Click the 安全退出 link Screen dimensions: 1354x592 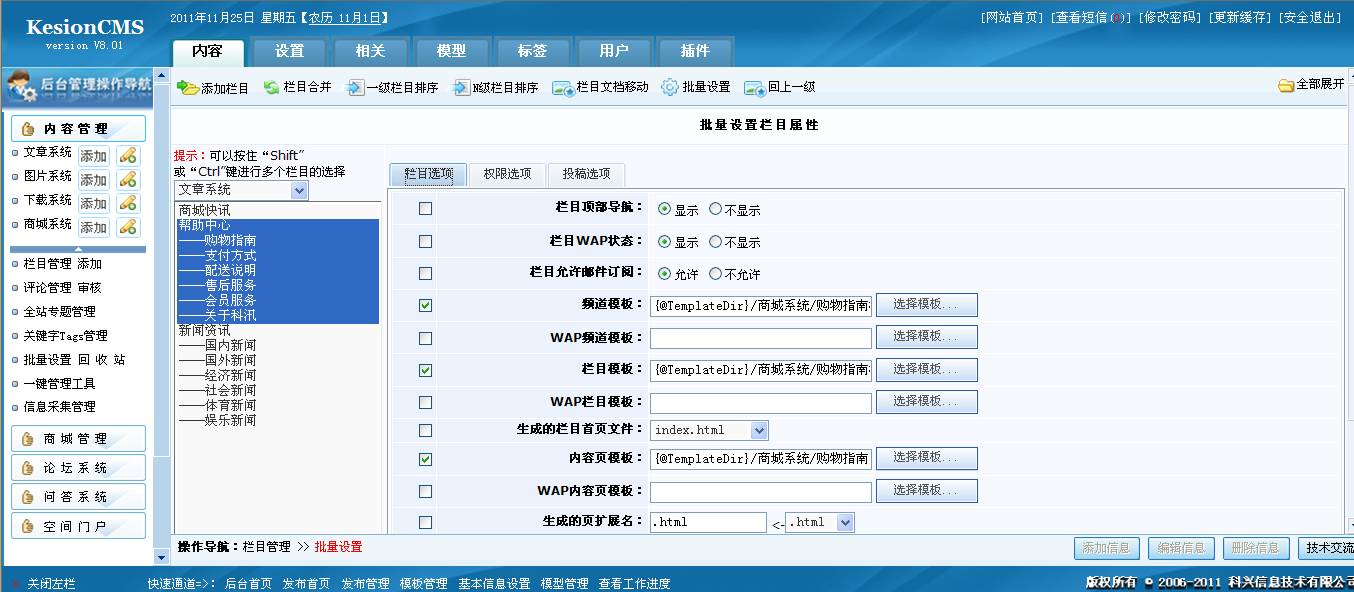[1311, 18]
